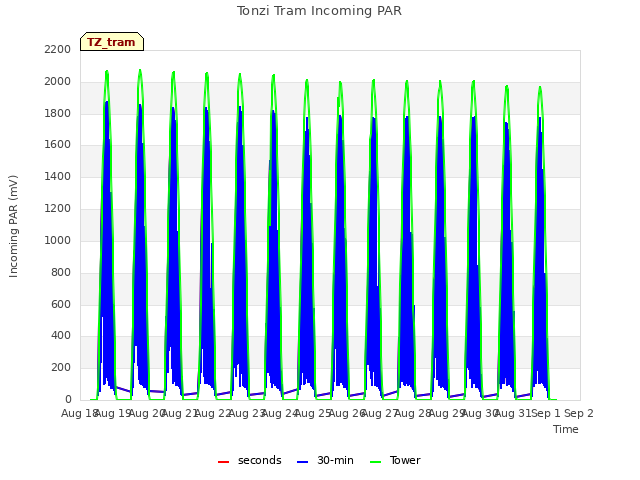Click the TZ_tram label box
This screenshot has width=640, height=480.
[x=112, y=42]
